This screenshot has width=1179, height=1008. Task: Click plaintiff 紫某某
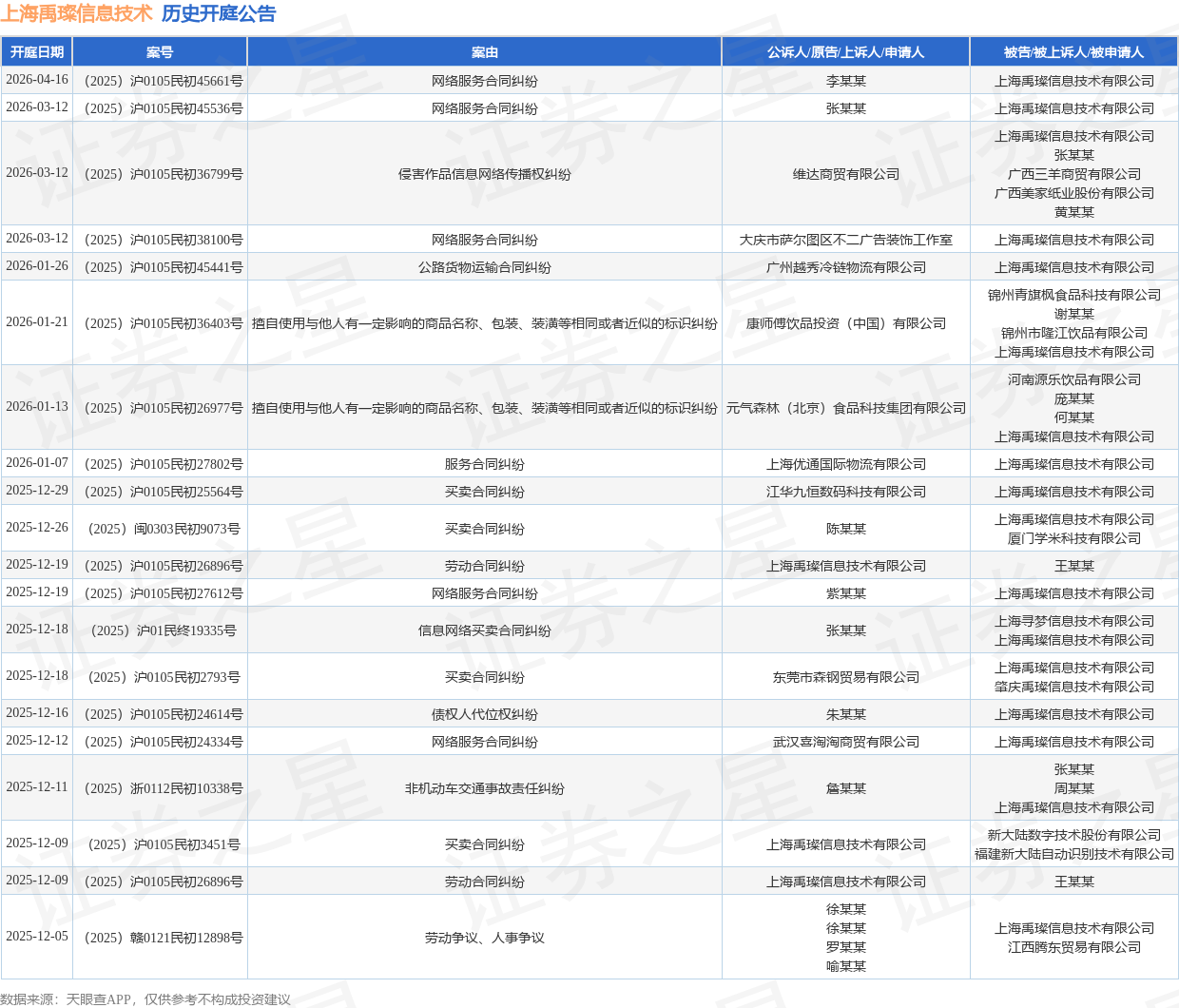point(846,594)
